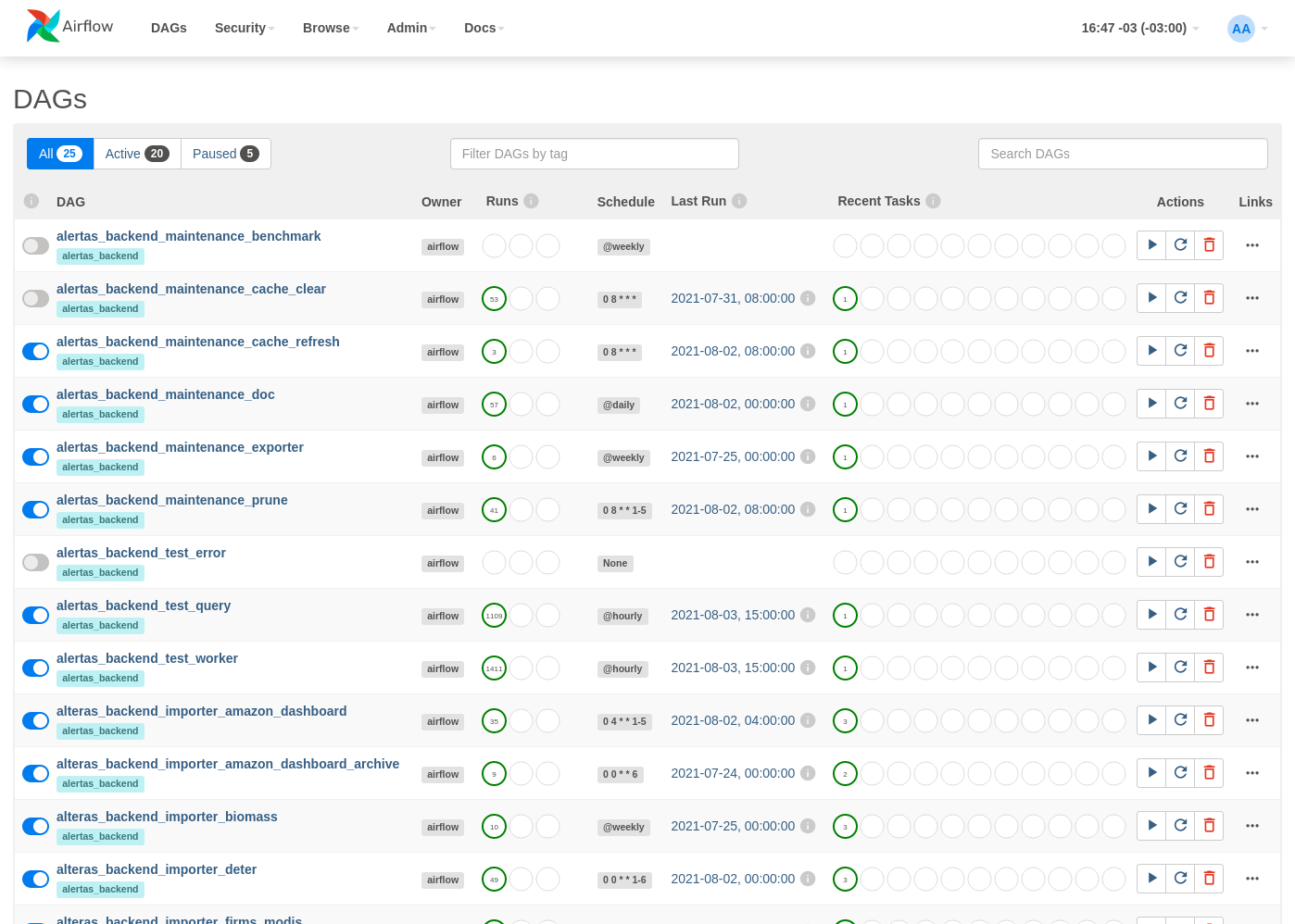Show All 25 DAGs tab

coord(60,154)
